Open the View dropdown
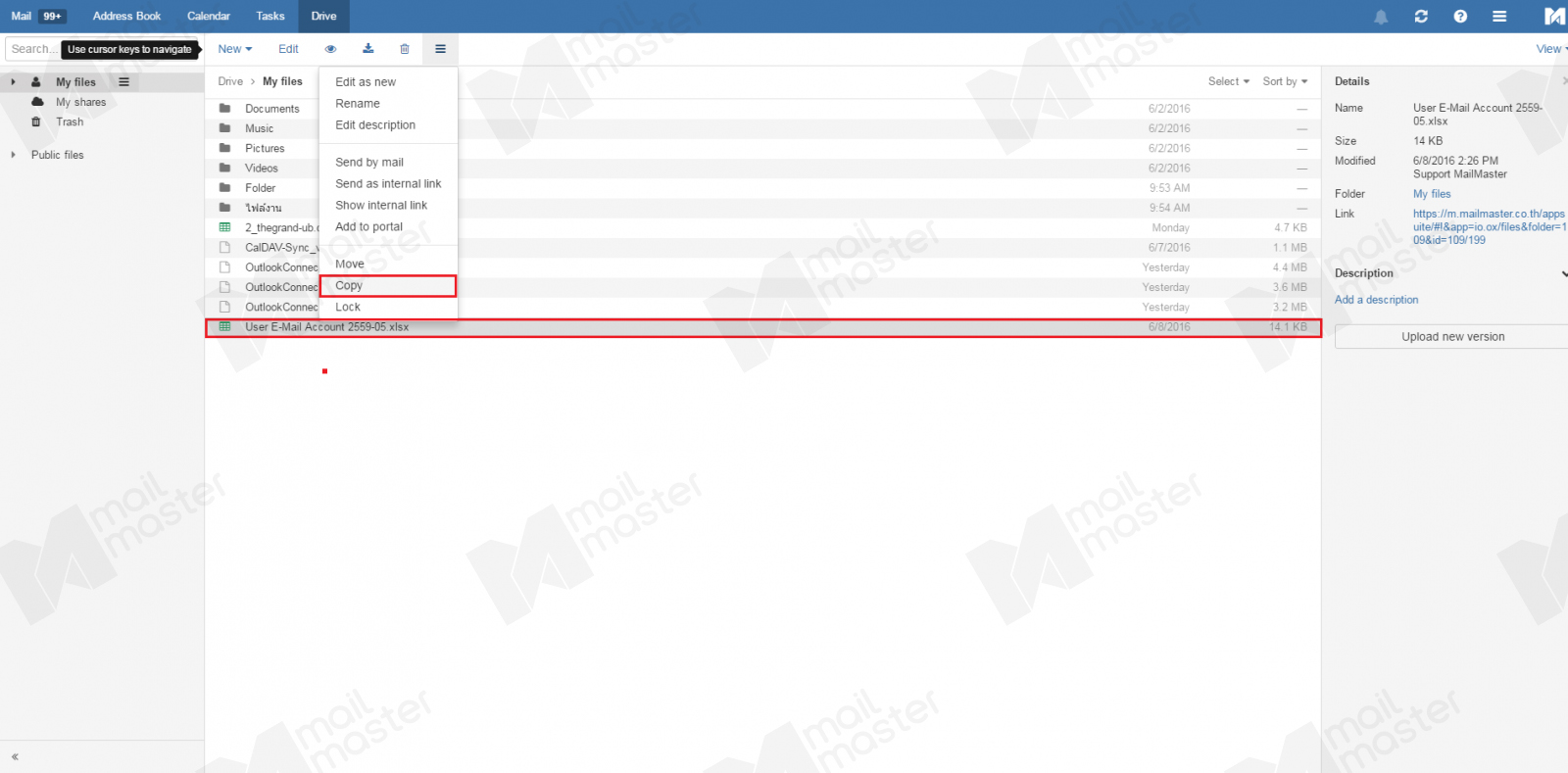The width and height of the screenshot is (1568, 773). (x=1551, y=49)
